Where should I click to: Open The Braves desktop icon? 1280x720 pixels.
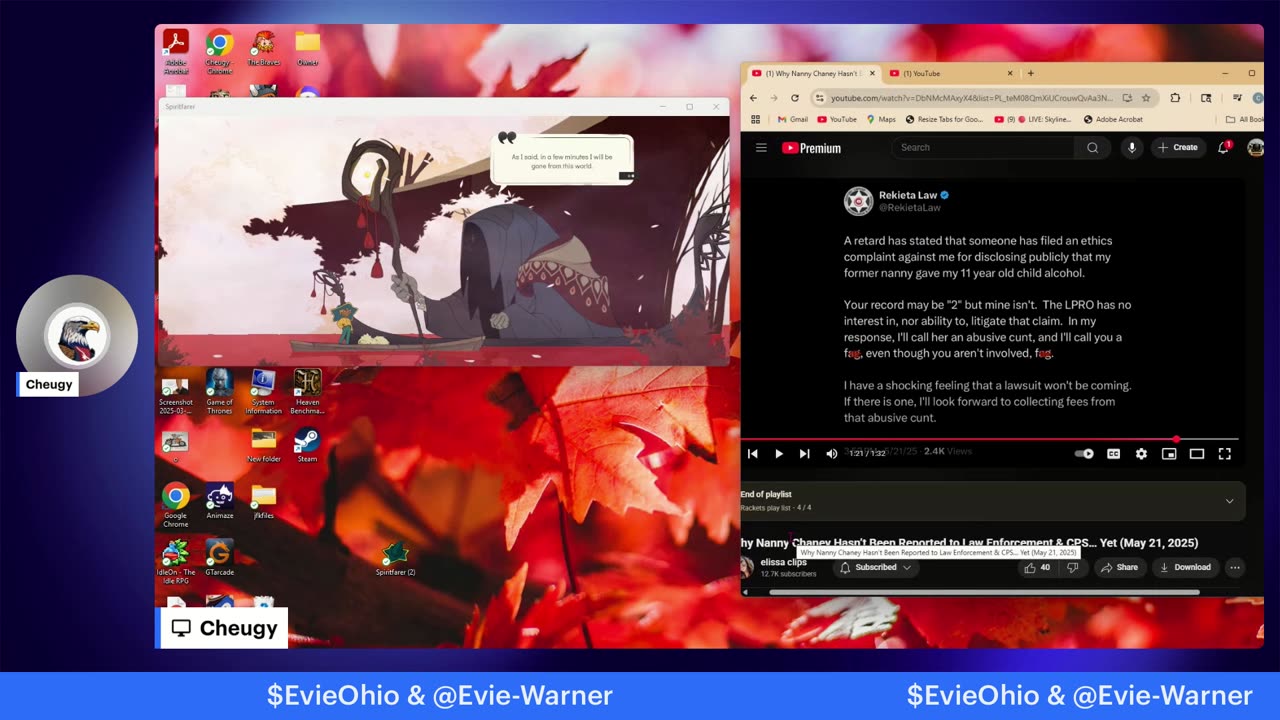264,49
